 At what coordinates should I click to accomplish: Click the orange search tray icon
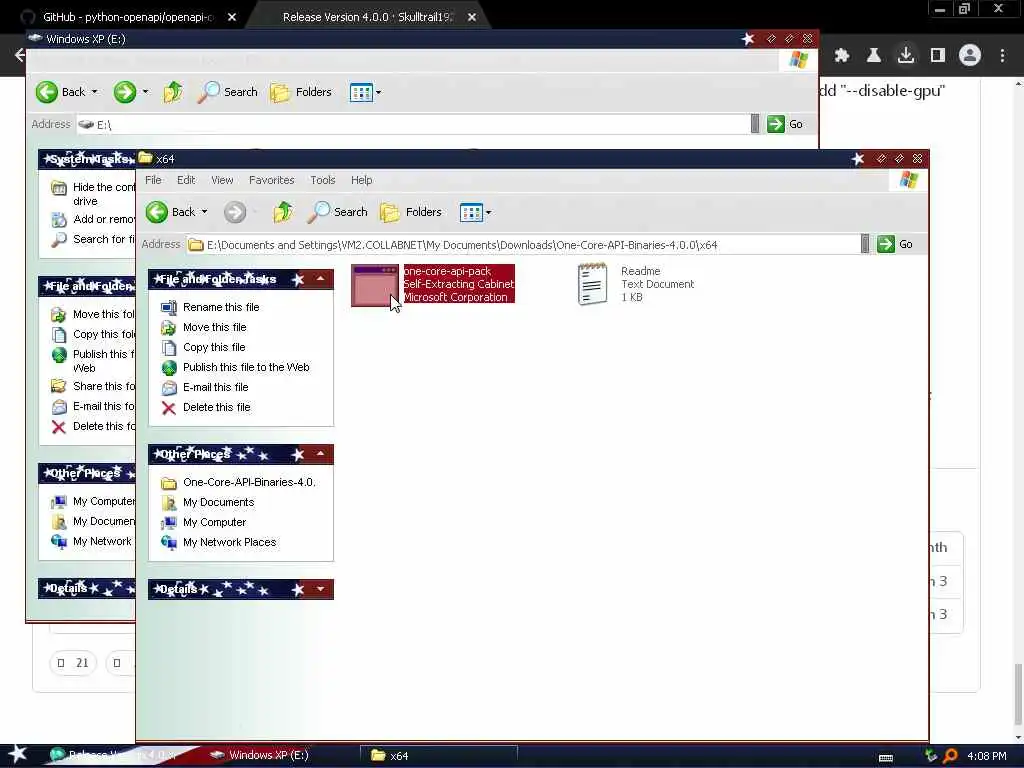click(950, 756)
